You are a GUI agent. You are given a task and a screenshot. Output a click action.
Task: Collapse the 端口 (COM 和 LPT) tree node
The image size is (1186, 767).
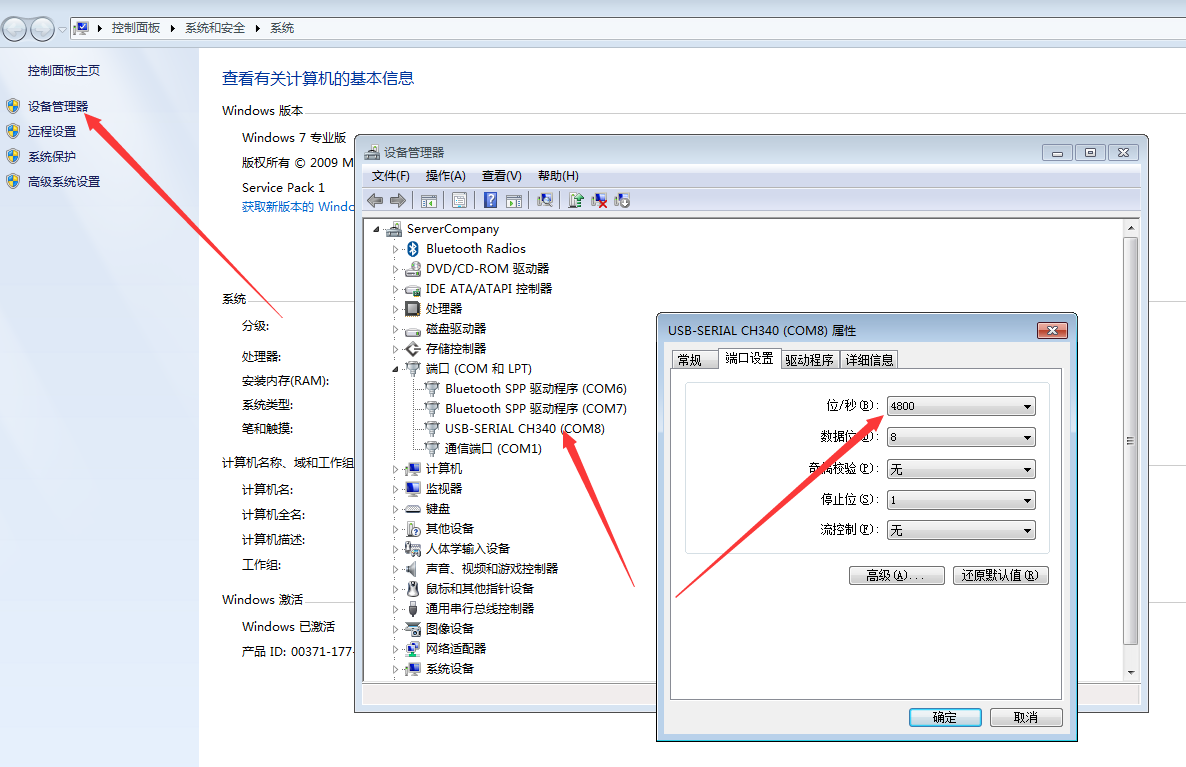[395, 369]
